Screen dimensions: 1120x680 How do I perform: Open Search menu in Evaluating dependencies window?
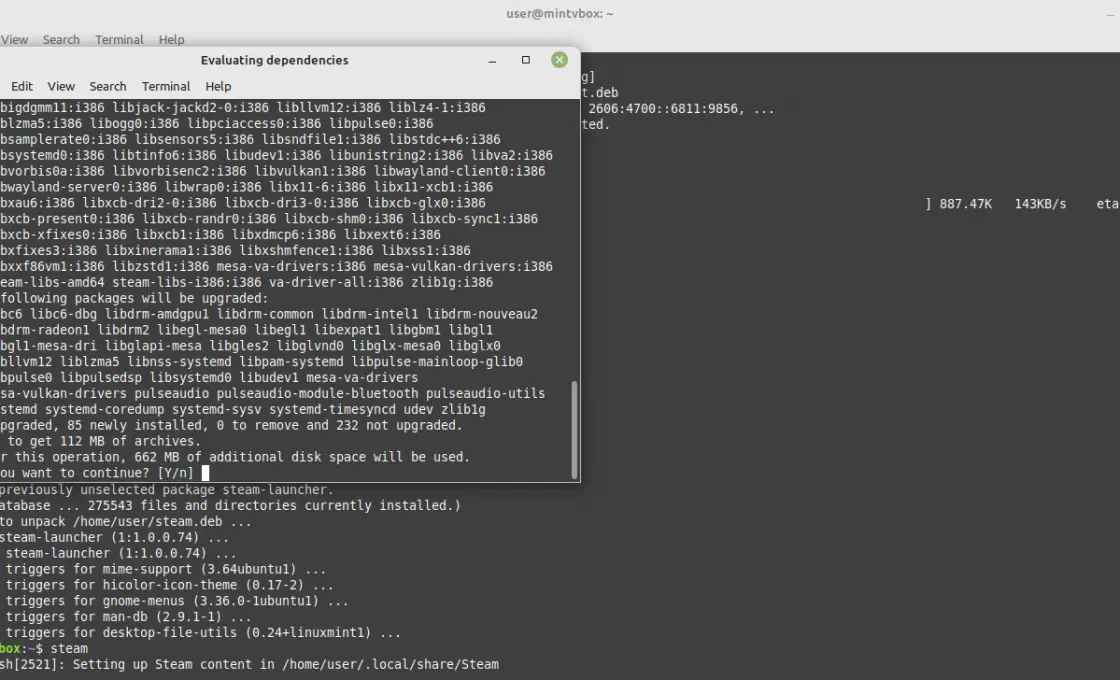[108, 86]
